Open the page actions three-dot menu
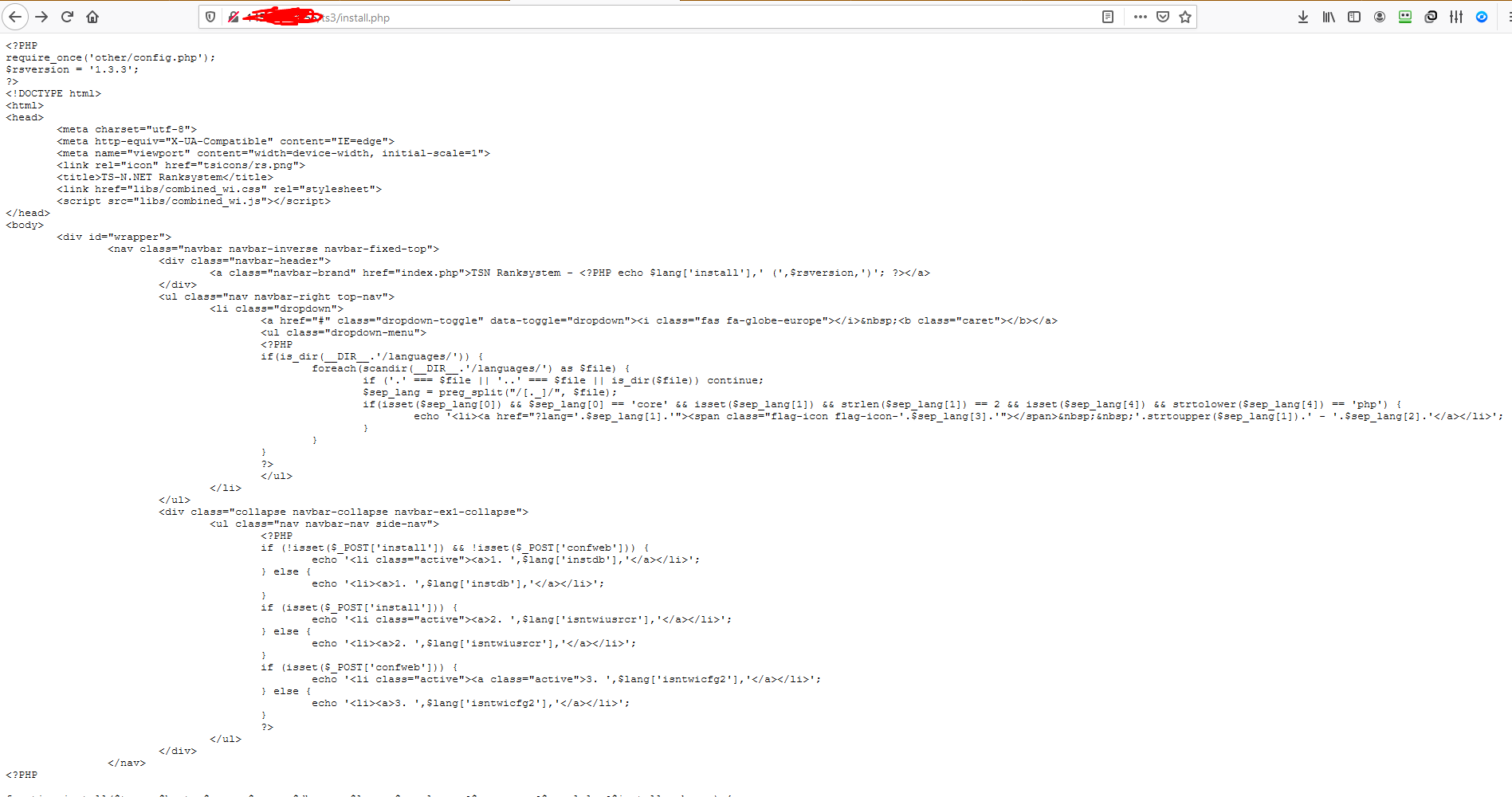This screenshot has height=797, width=1512. [x=1140, y=17]
